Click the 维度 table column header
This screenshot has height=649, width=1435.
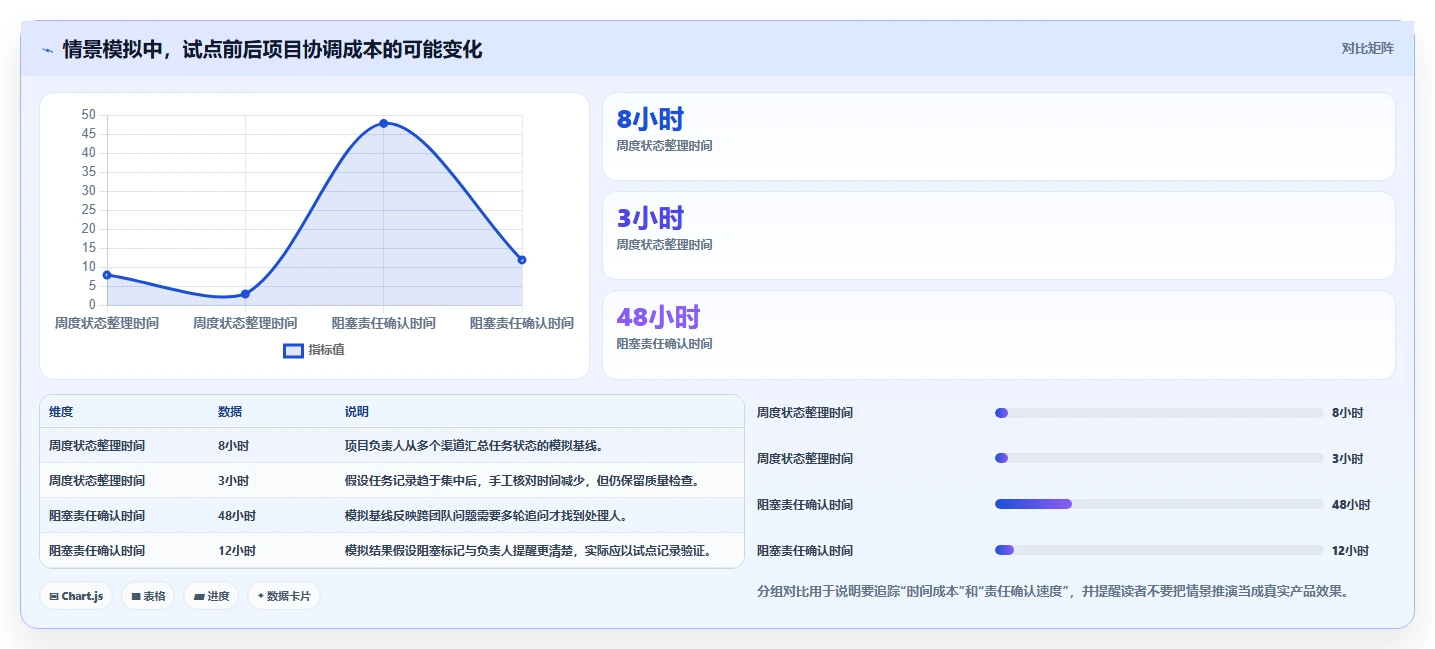point(61,412)
